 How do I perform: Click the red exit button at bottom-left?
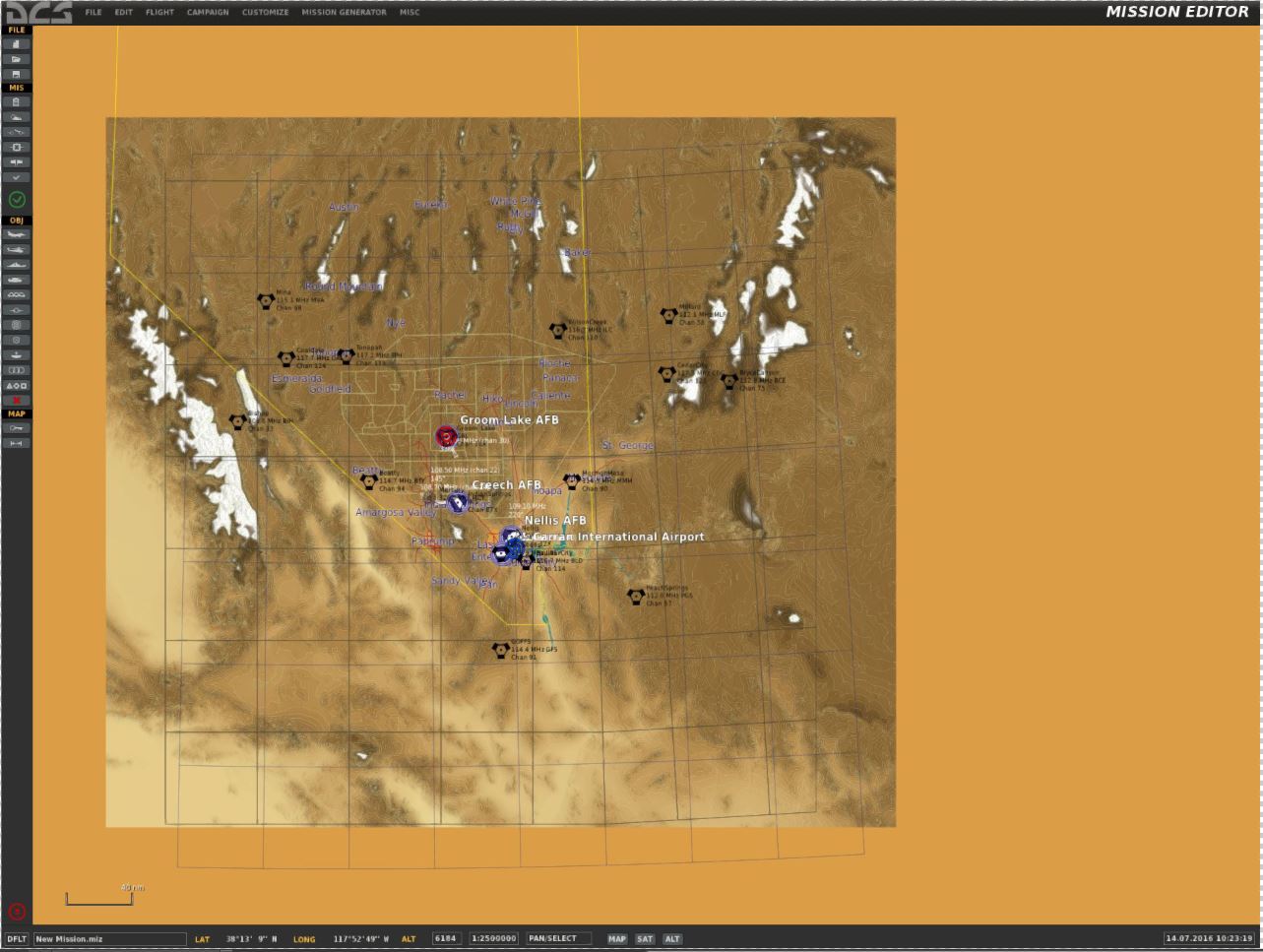(x=16, y=911)
